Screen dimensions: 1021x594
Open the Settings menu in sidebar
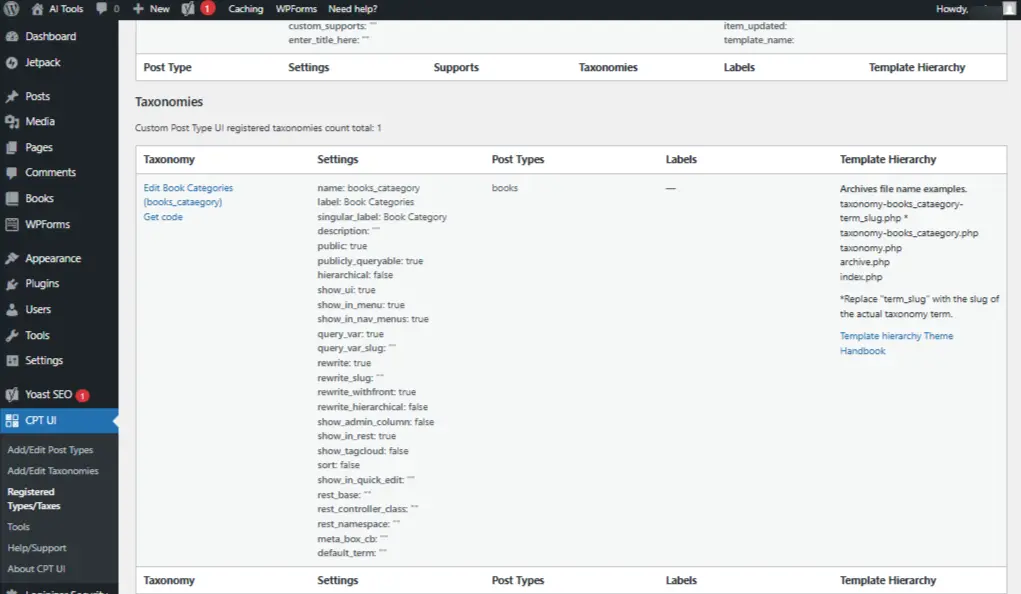(x=44, y=361)
